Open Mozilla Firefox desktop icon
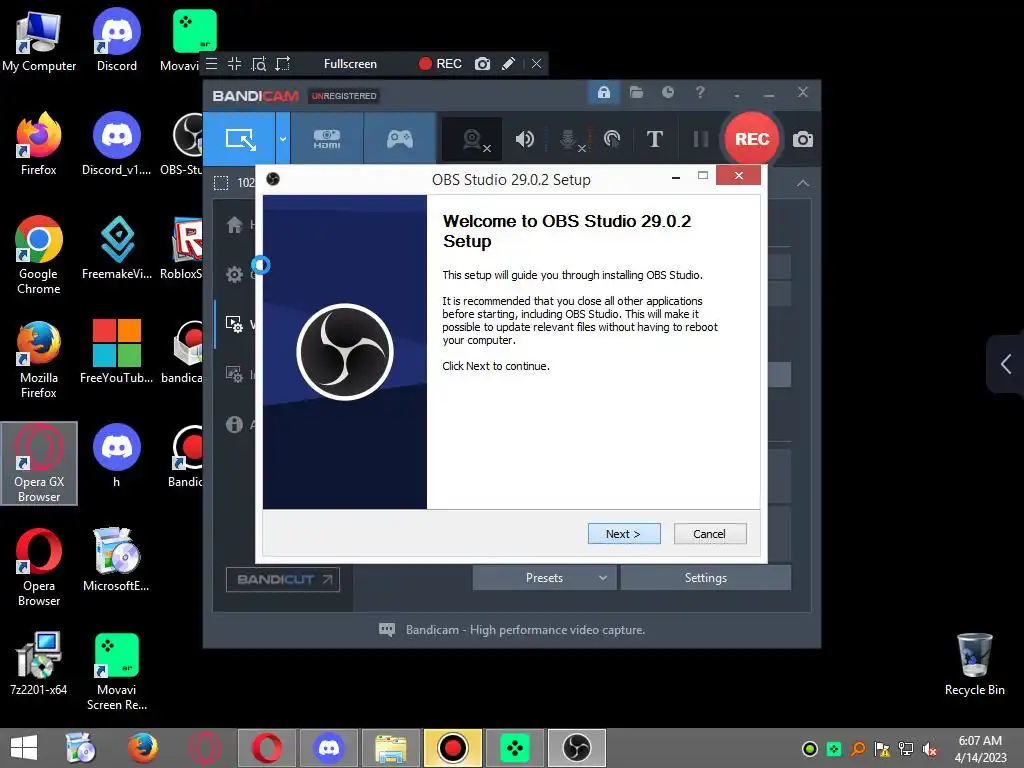 39,359
